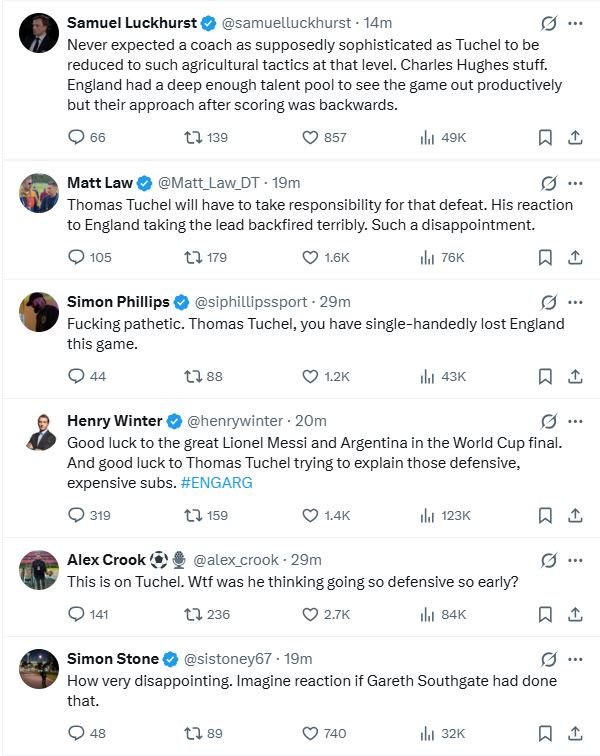Screen dimensions: 600x756
Task: Open more options on Matt Law's tweet
Action: 575,183
